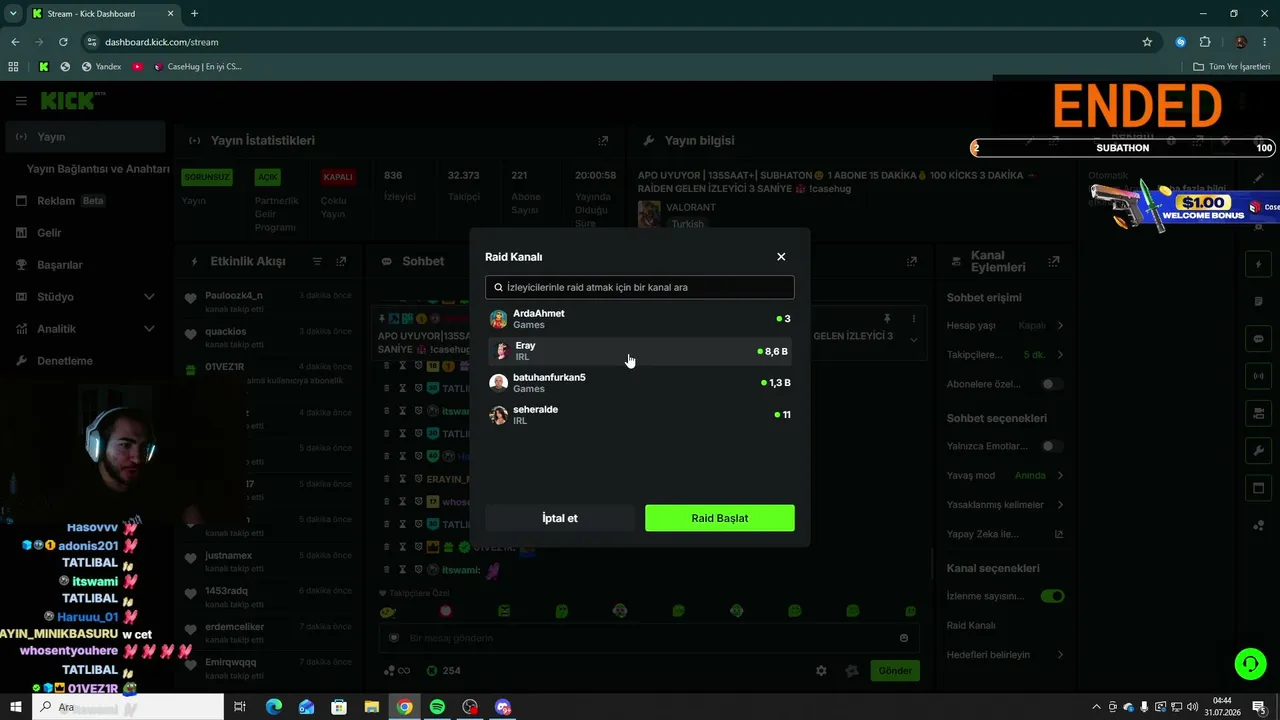Select the Stream - Kick Dashboard tab

102,14
